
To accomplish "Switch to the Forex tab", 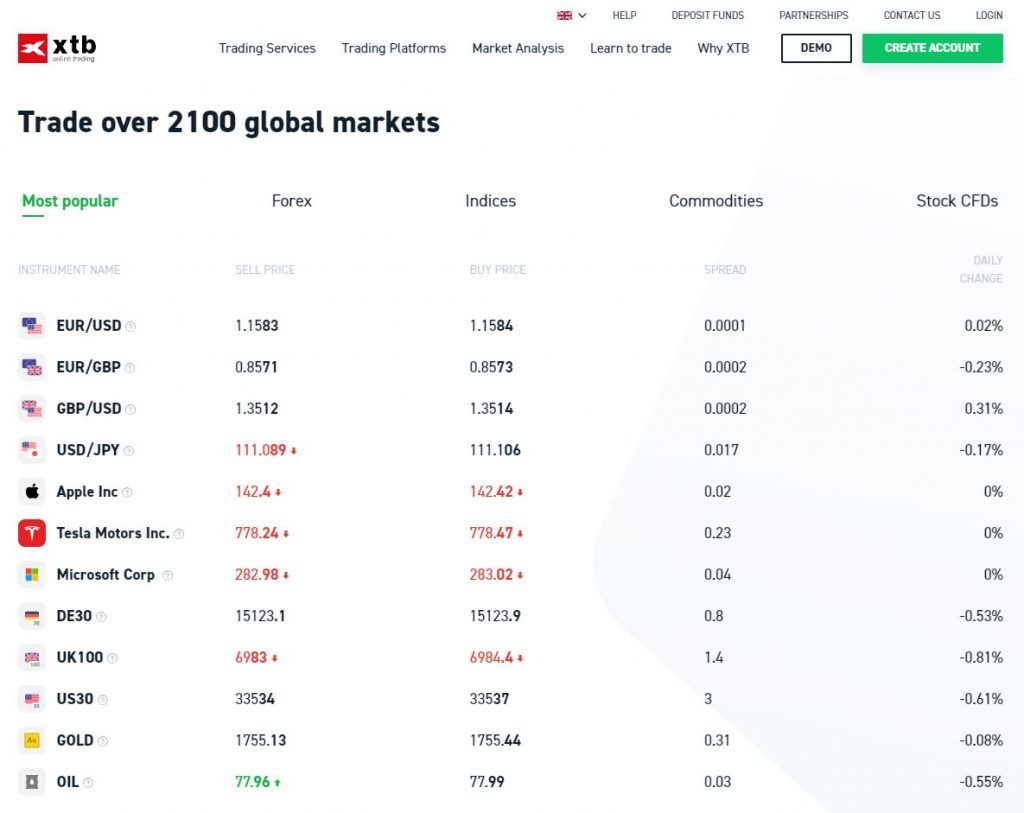I will point(292,201).
